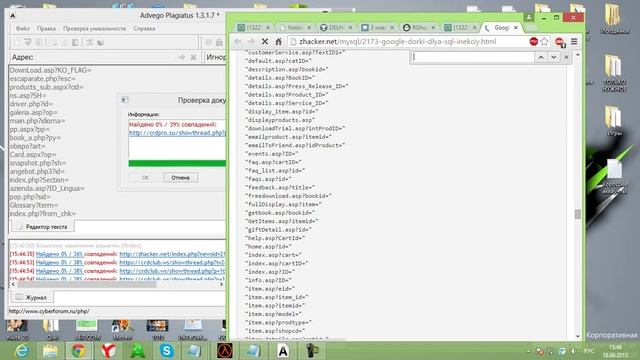Click the line "details.asp?Press_Release_ID="

click(296, 86)
